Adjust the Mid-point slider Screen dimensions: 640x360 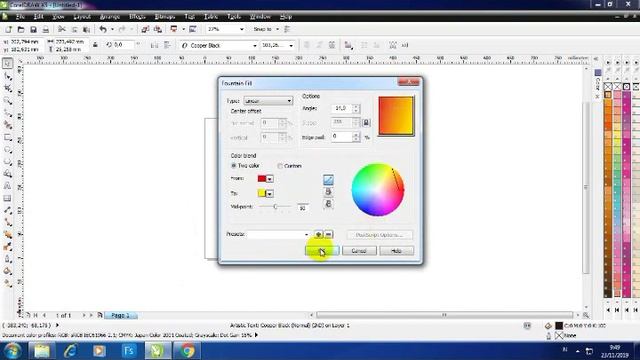(276, 207)
